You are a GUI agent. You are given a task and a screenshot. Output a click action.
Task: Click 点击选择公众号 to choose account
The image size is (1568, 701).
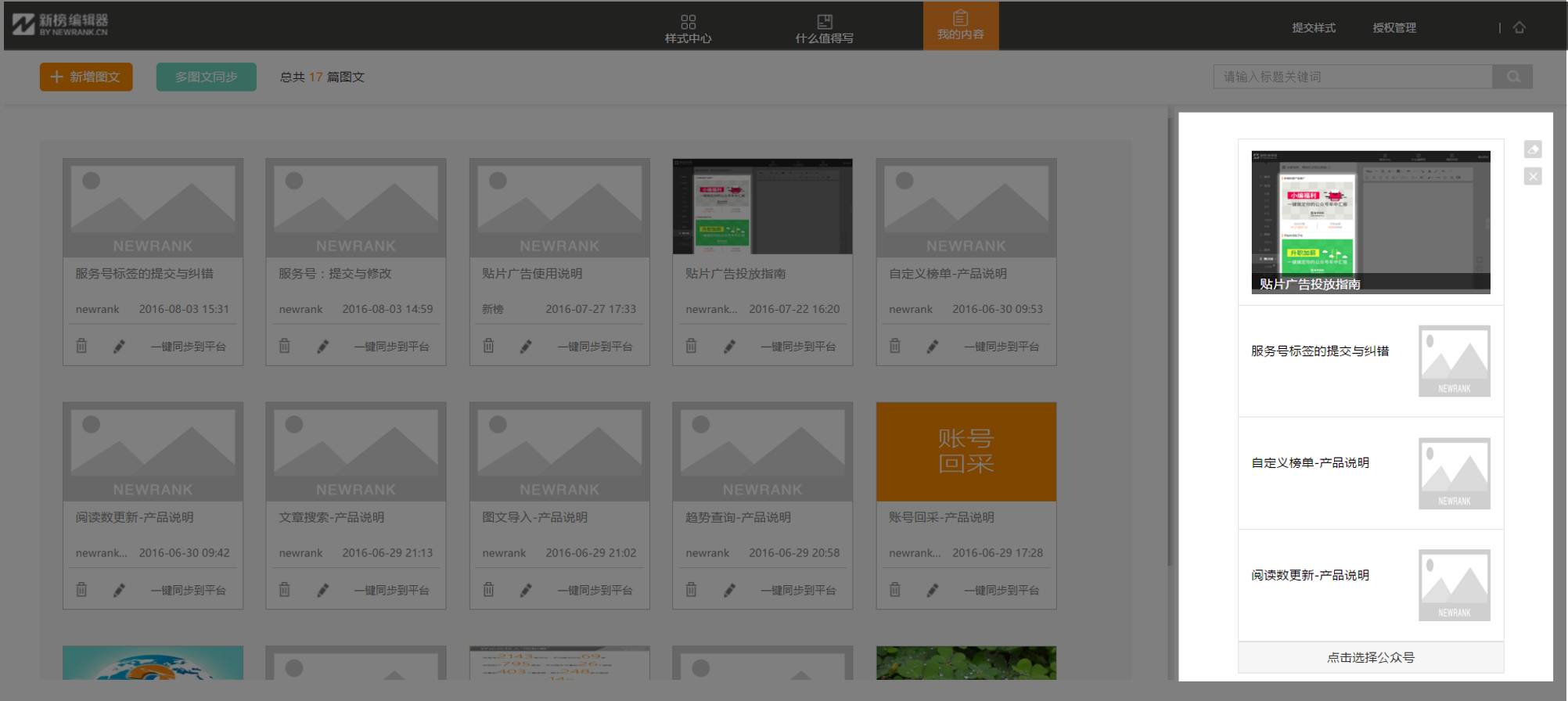pyautogui.click(x=1370, y=658)
